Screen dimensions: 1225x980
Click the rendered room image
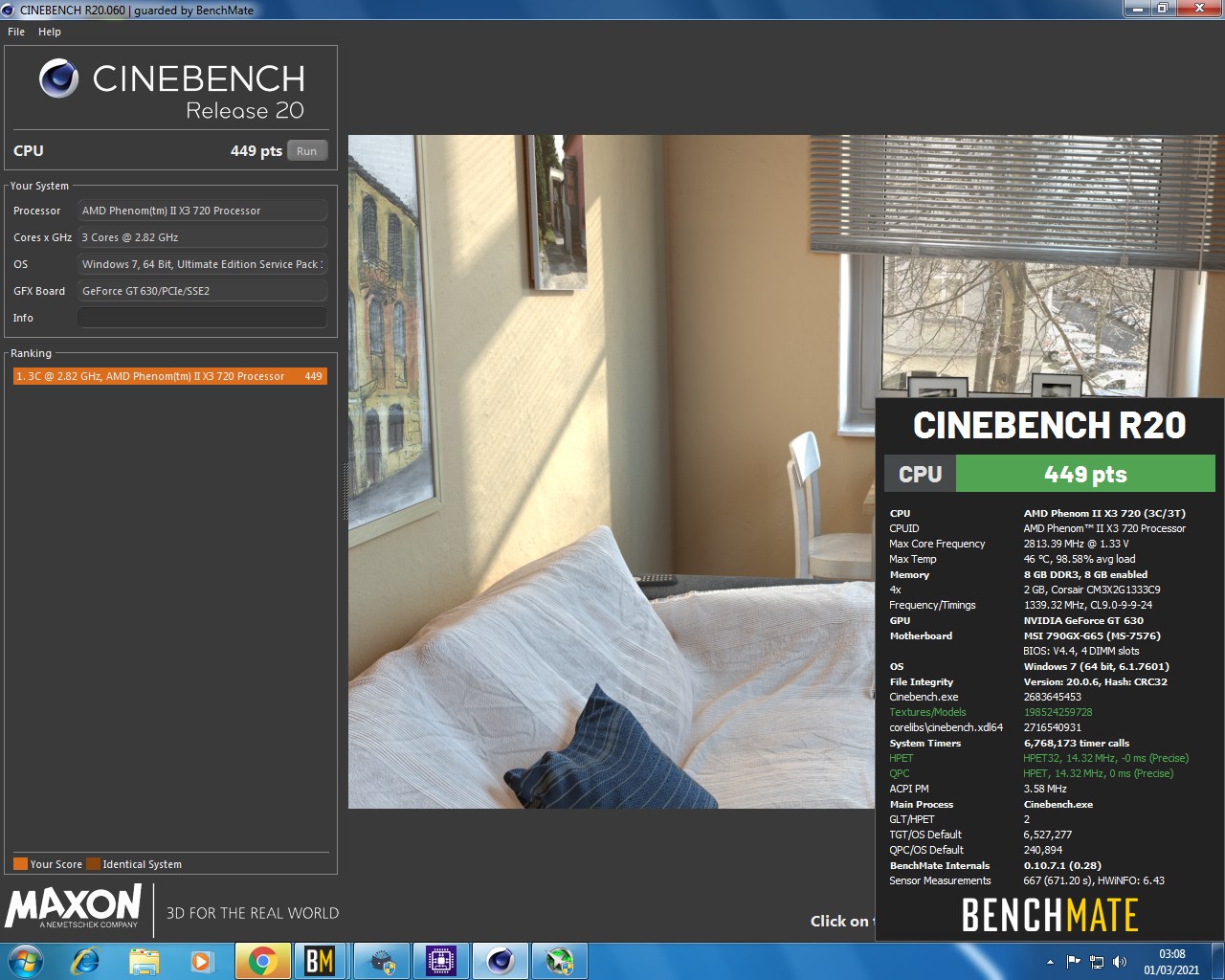(x=612, y=472)
